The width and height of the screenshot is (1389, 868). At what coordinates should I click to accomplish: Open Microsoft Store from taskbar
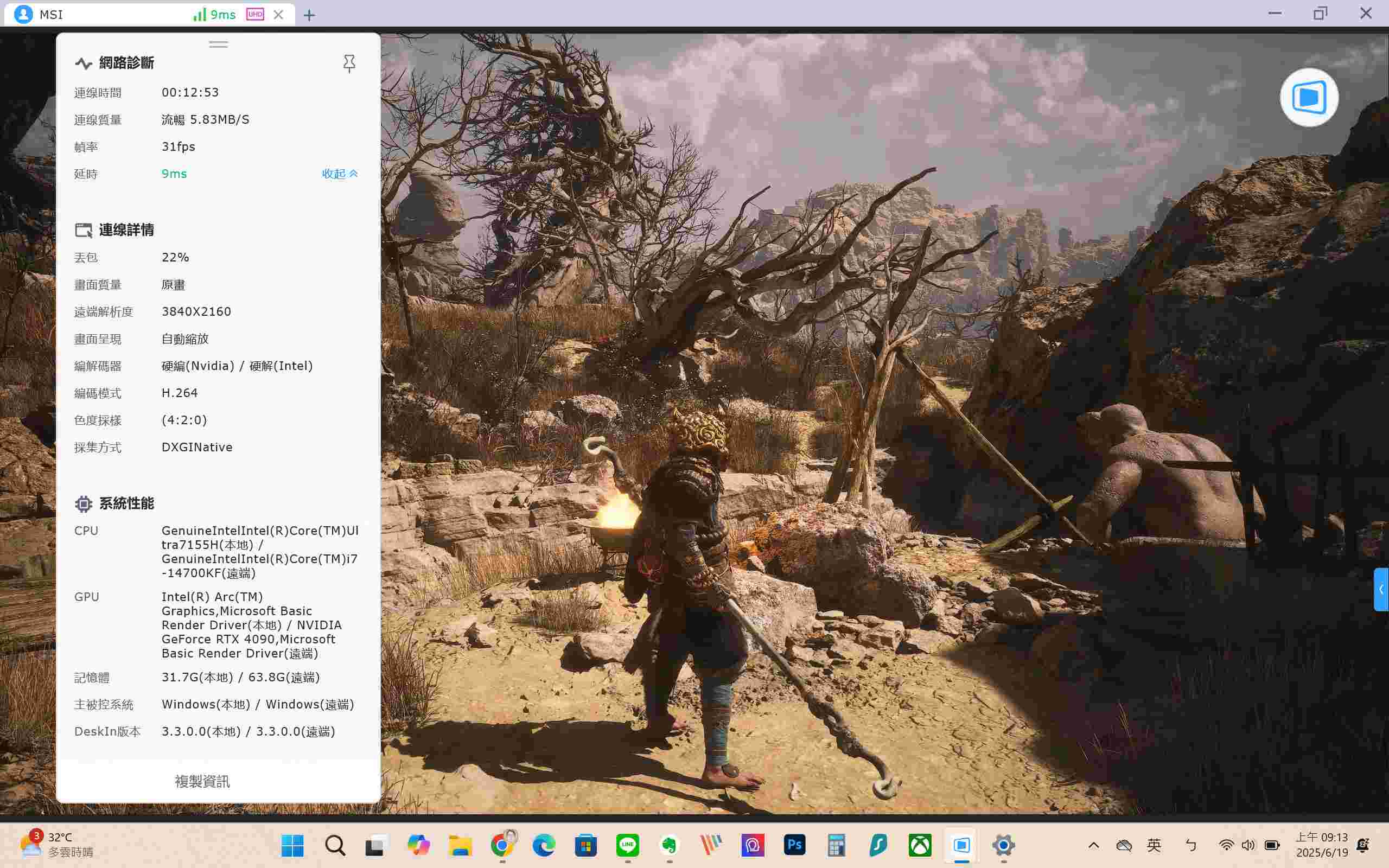[585, 845]
